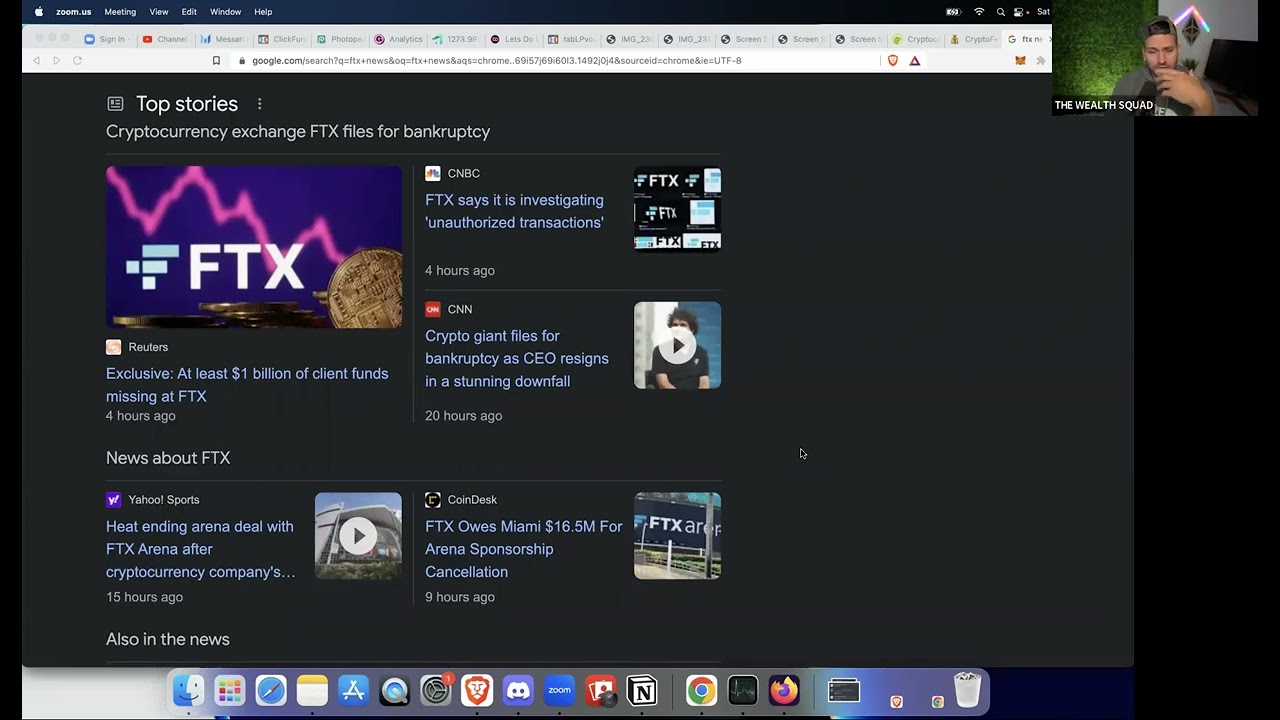Viewport: 1280px width, 720px height.
Task: Click the minimized window in the dock
Action: [x=843, y=691]
